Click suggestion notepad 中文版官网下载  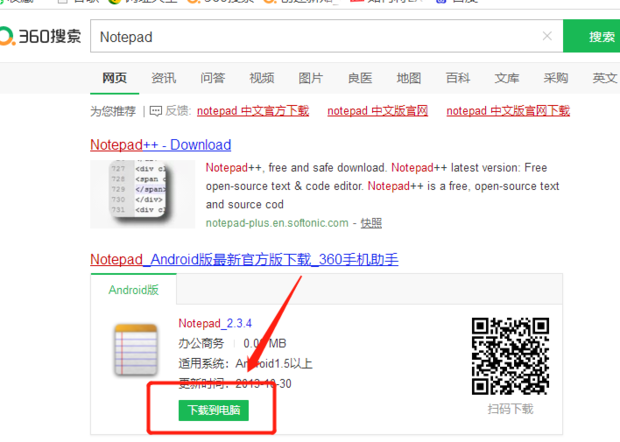[x=508, y=111]
